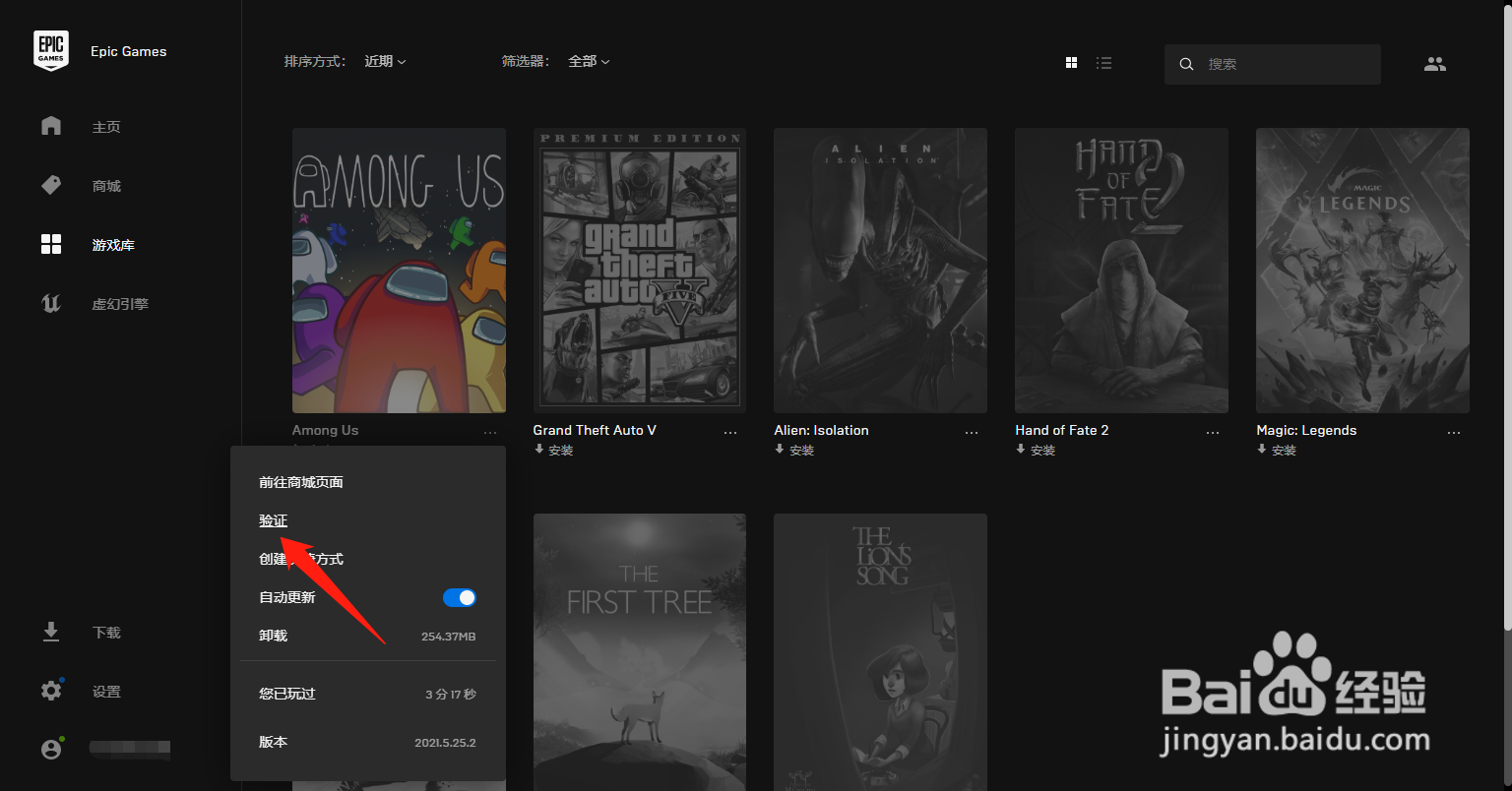This screenshot has width=1512, height=791.
Task: Click the Among Us title text
Action: click(x=325, y=430)
